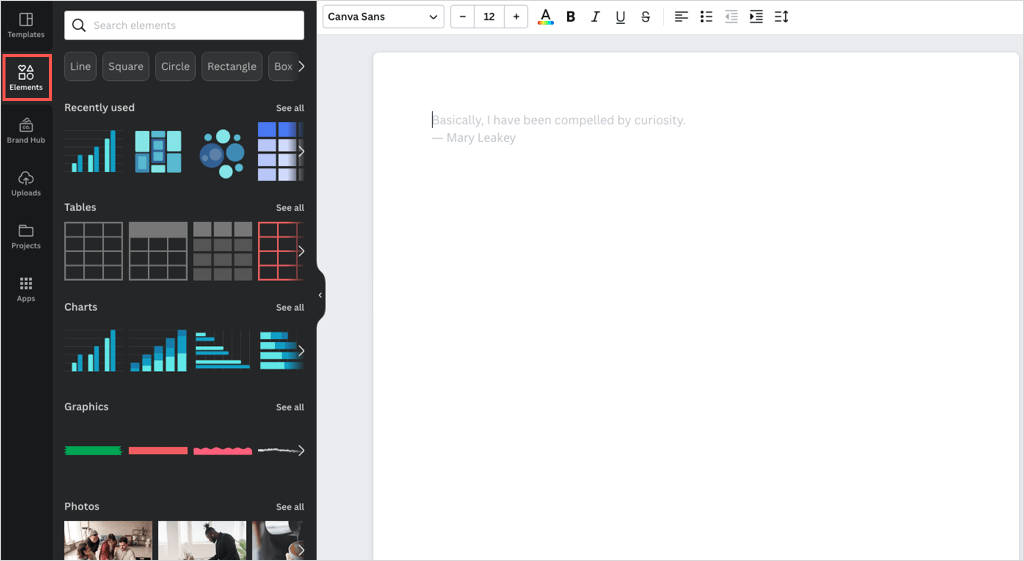Toggle italic formatting
The height and width of the screenshot is (561, 1024).
pos(595,17)
